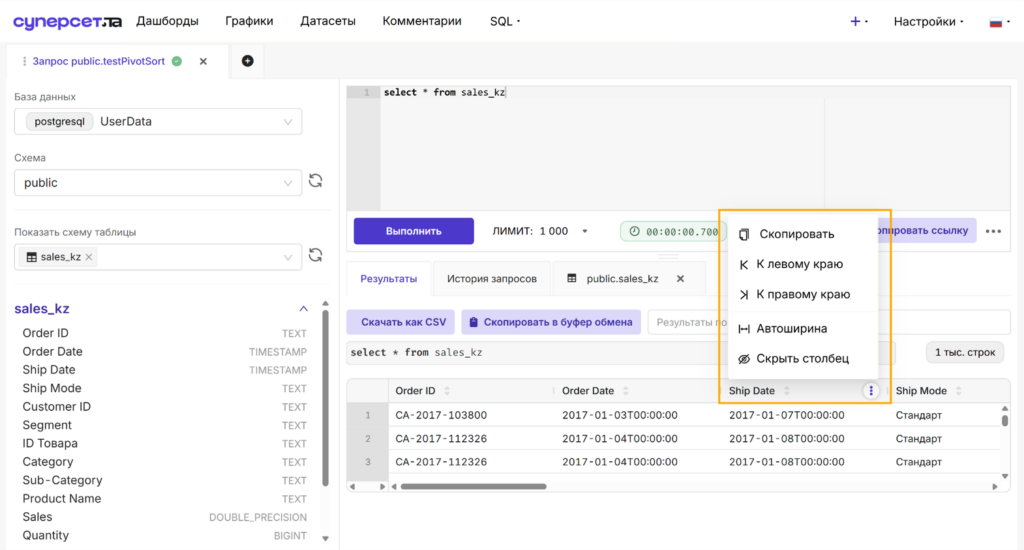Click the 1 тыс. строк badge
The height and width of the screenshot is (550, 1024).
click(x=965, y=353)
